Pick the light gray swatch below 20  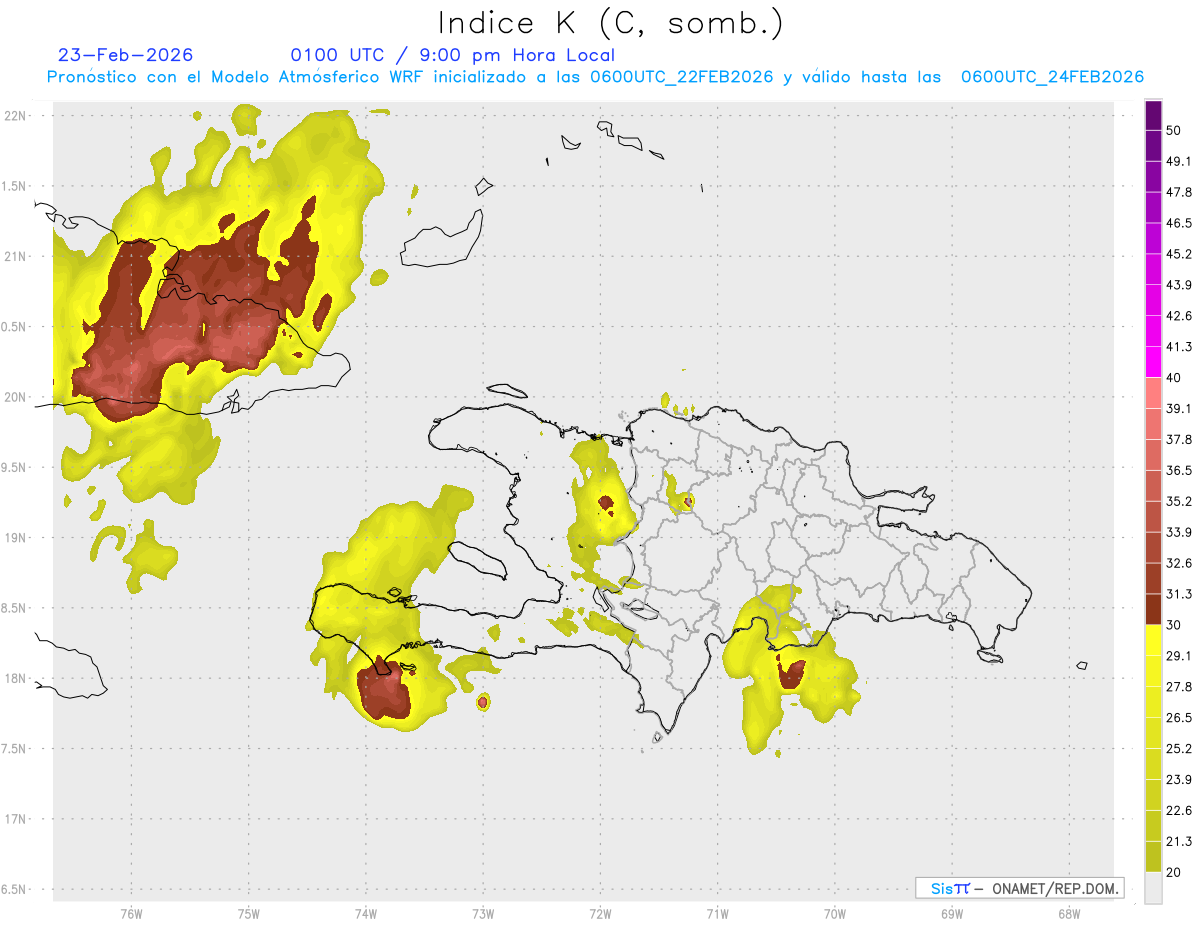pyautogui.click(x=1153, y=888)
